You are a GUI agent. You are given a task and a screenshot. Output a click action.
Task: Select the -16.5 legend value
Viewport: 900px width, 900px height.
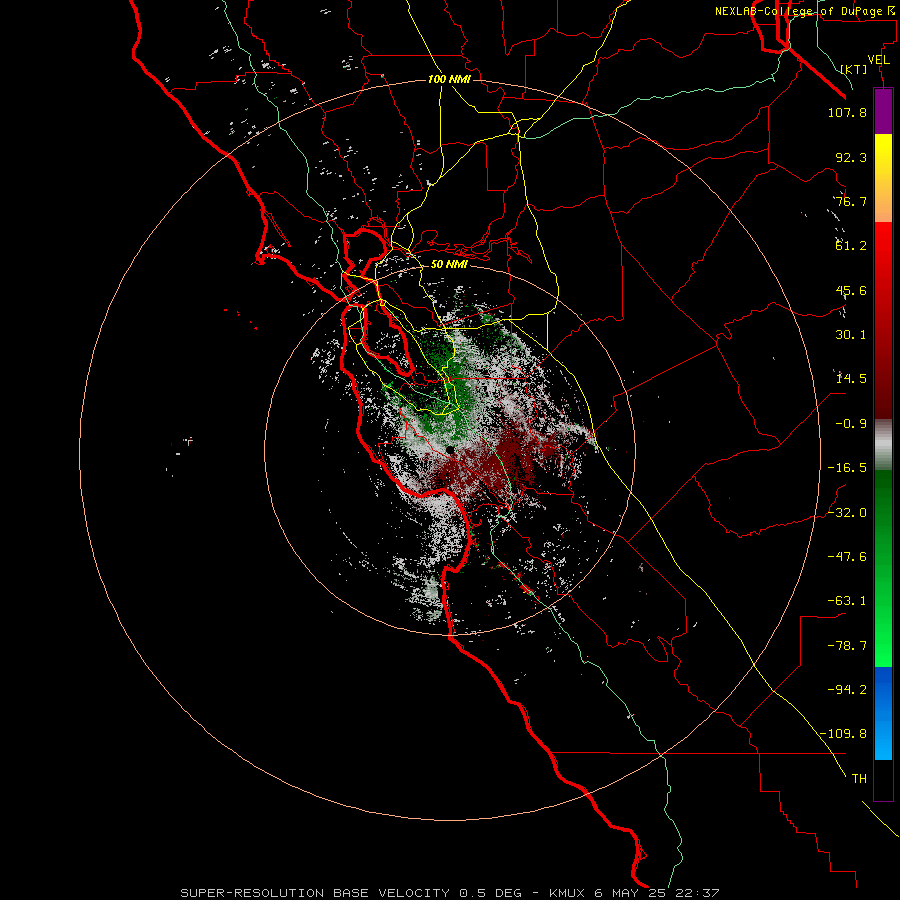pos(847,468)
